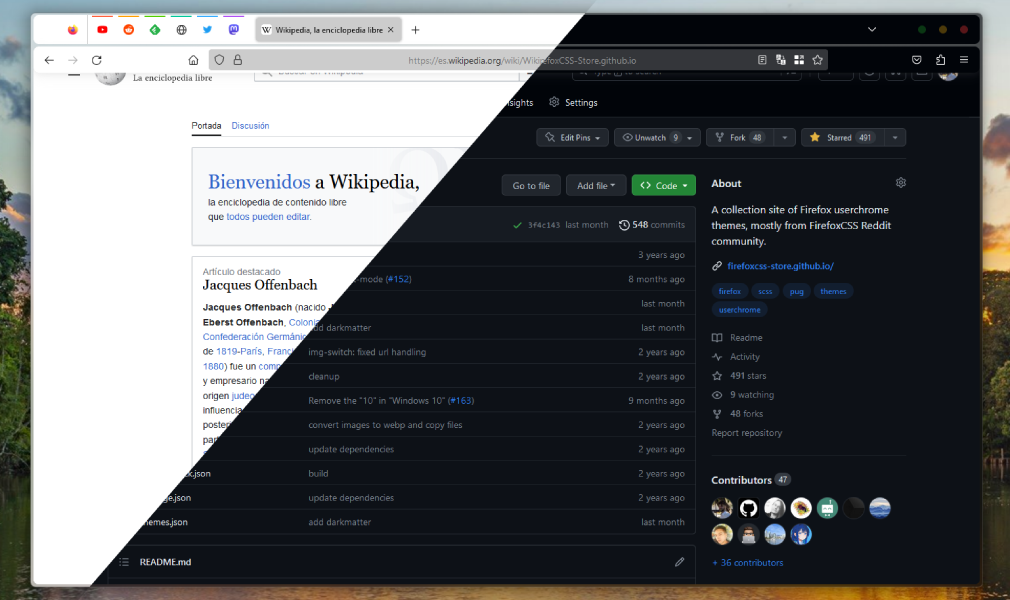This screenshot has height=600, width=1010.
Task: Switch to the Discusión tab
Action: 251,126
